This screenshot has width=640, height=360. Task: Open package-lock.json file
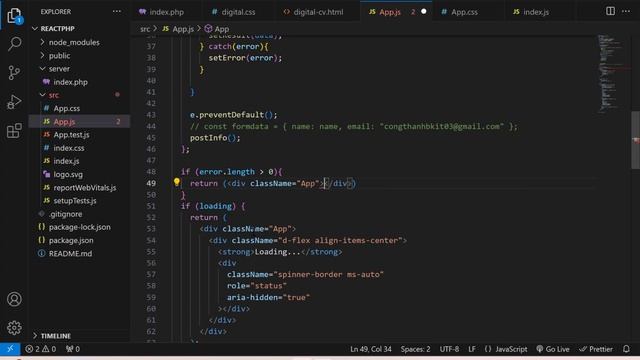click(x=80, y=227)
